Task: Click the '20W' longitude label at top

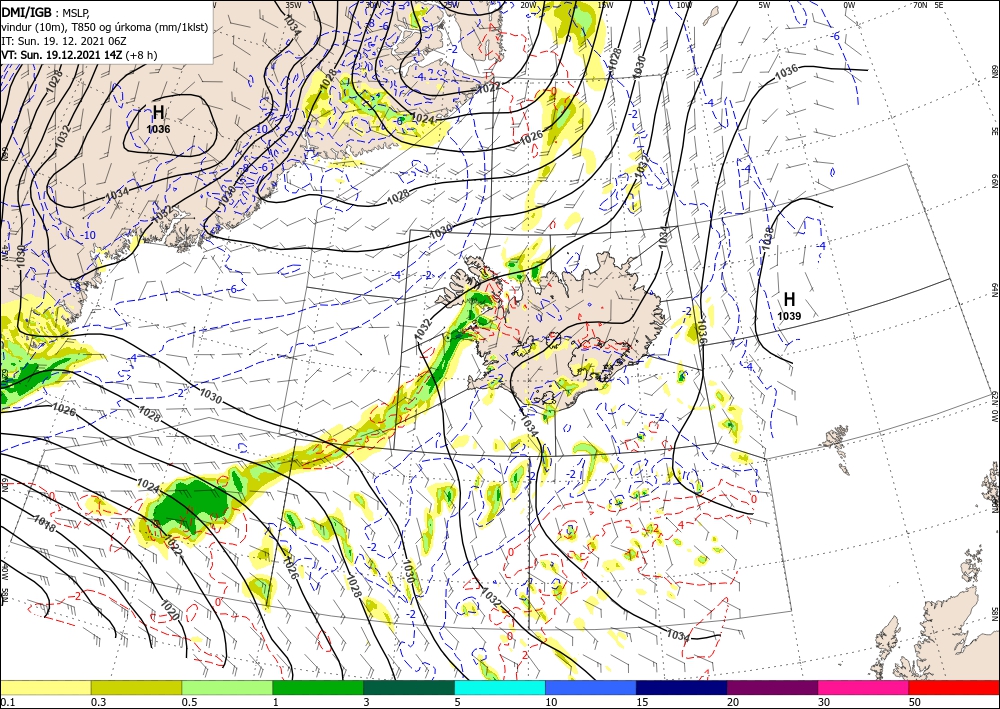Action: [x=528, y=4]
